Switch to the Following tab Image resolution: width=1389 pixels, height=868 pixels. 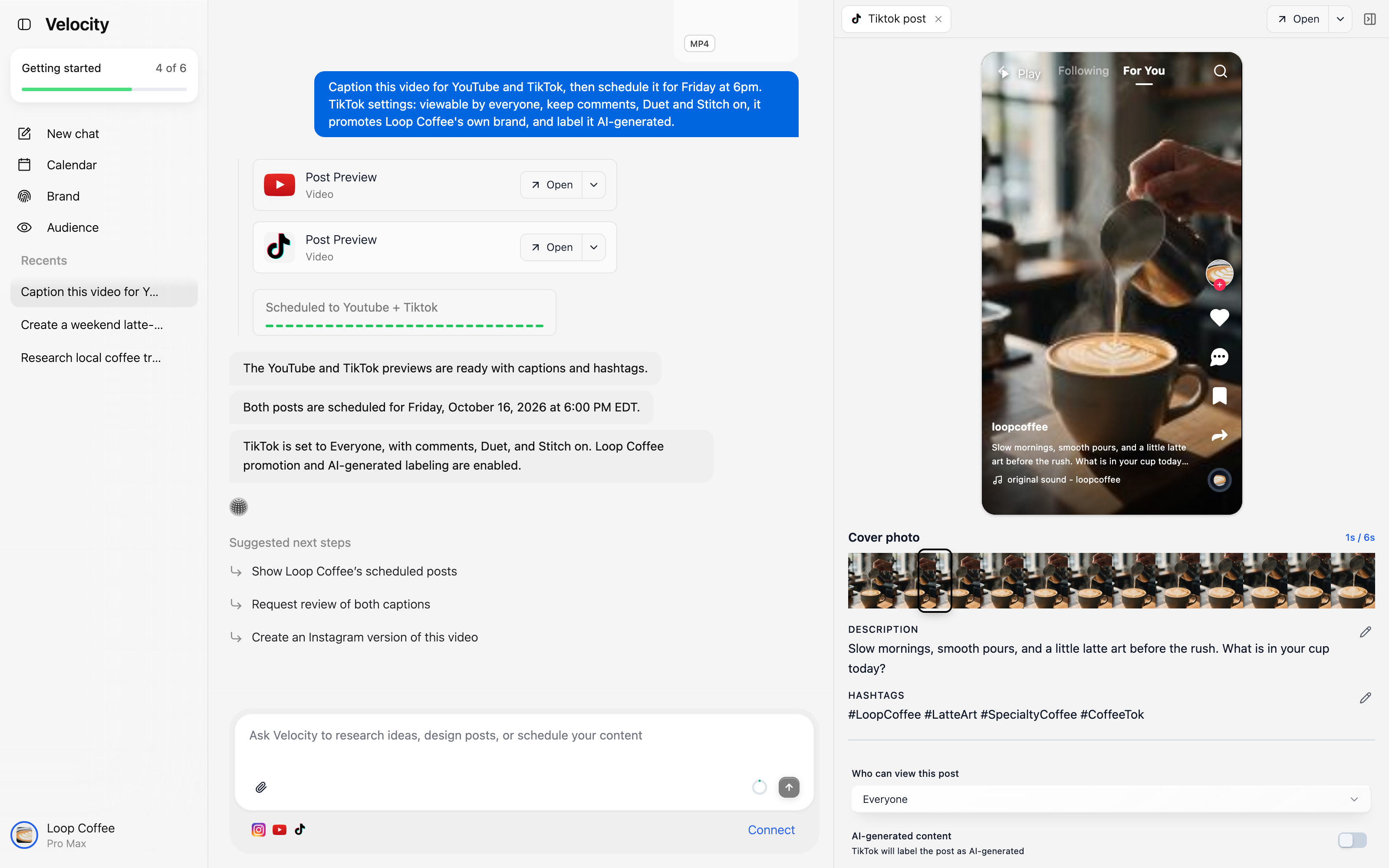pyautogui.click(x=1083, y=71)
